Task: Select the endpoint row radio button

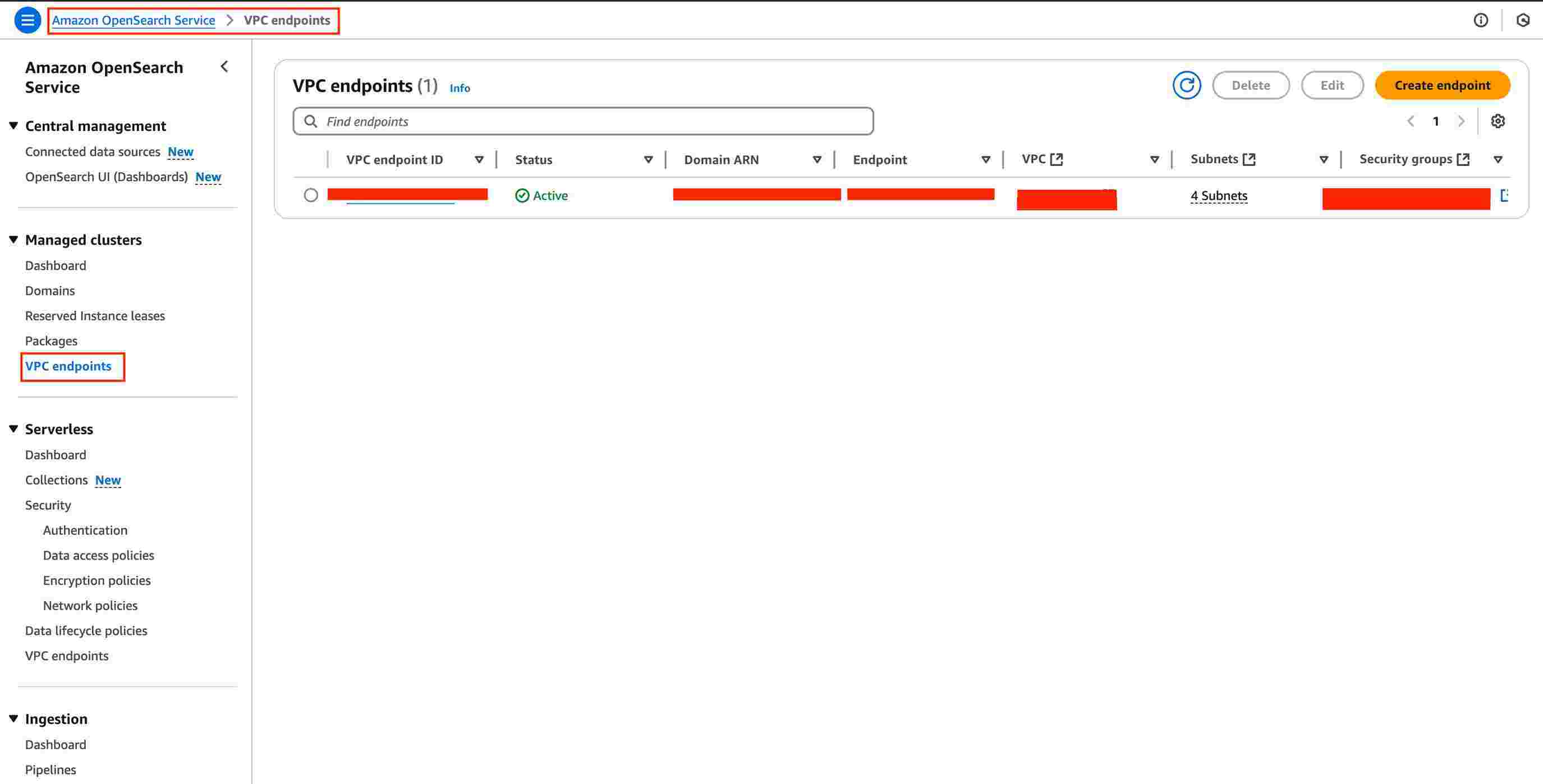Action: [311, 195]
